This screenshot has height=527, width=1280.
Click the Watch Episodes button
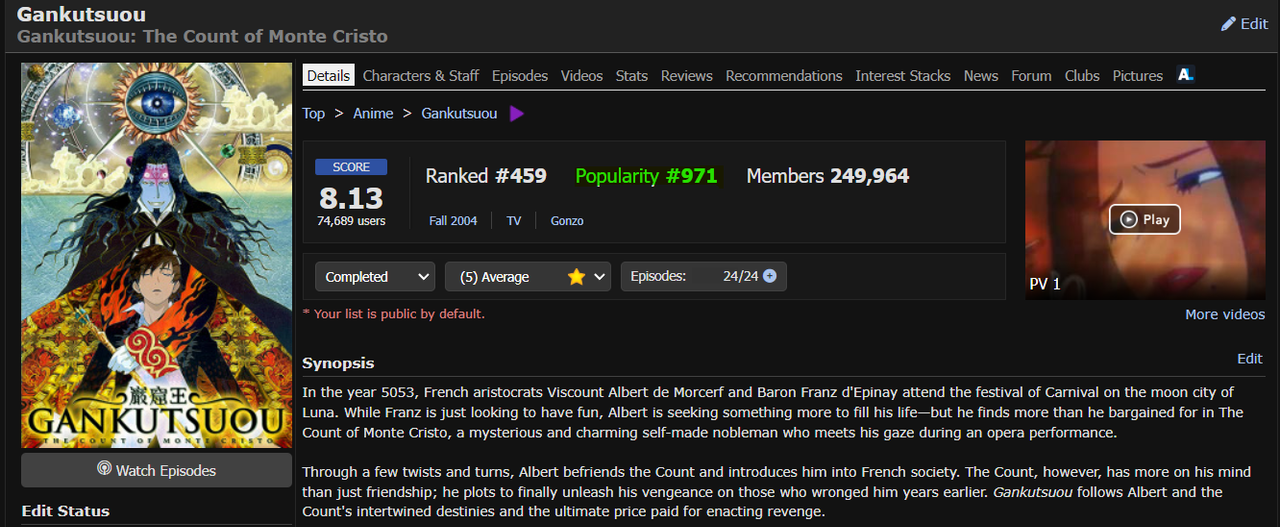(156, 470)
